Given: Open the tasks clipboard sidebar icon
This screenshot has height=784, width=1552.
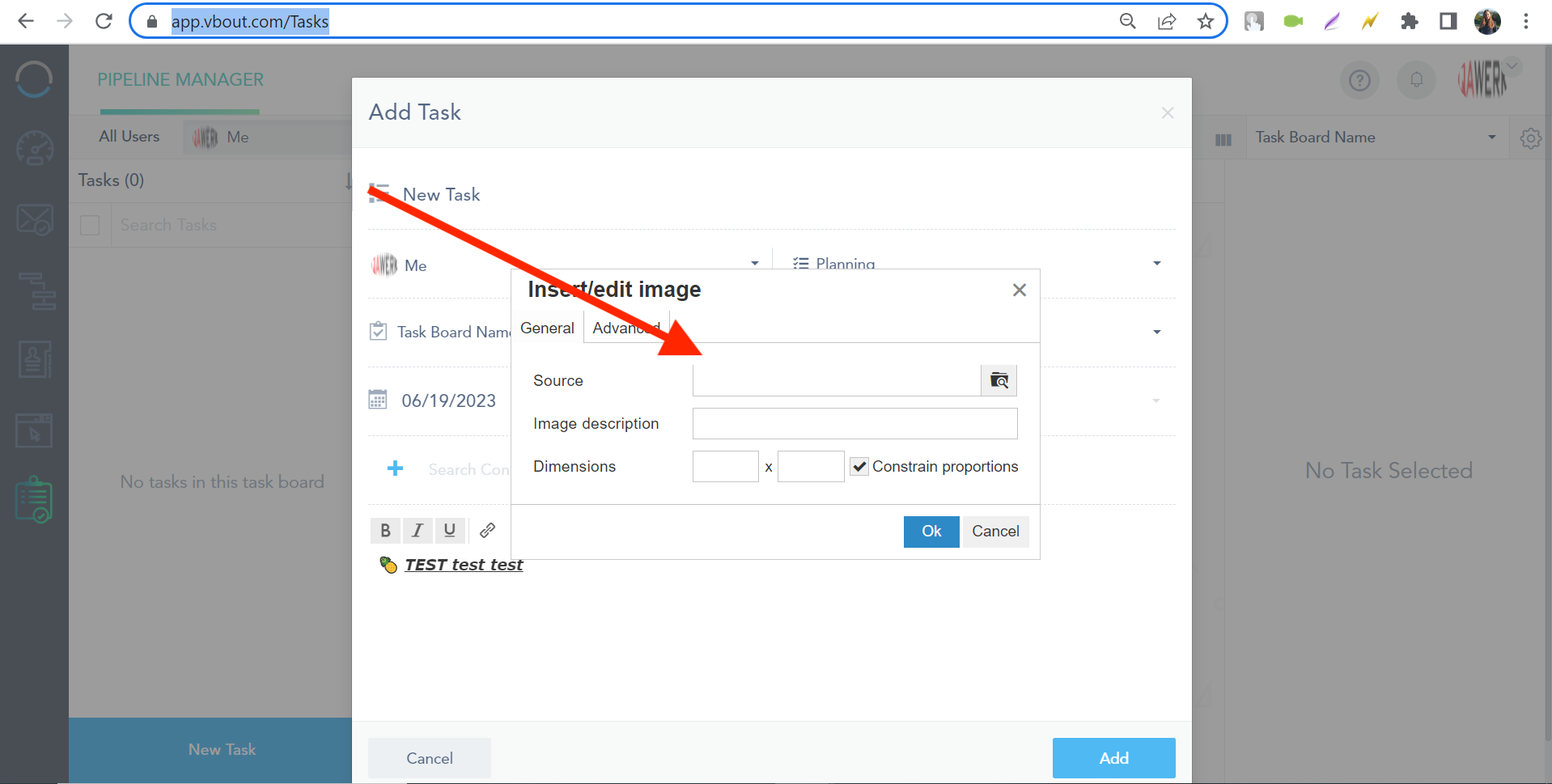Looking at the screenshot, I should 34,499.
